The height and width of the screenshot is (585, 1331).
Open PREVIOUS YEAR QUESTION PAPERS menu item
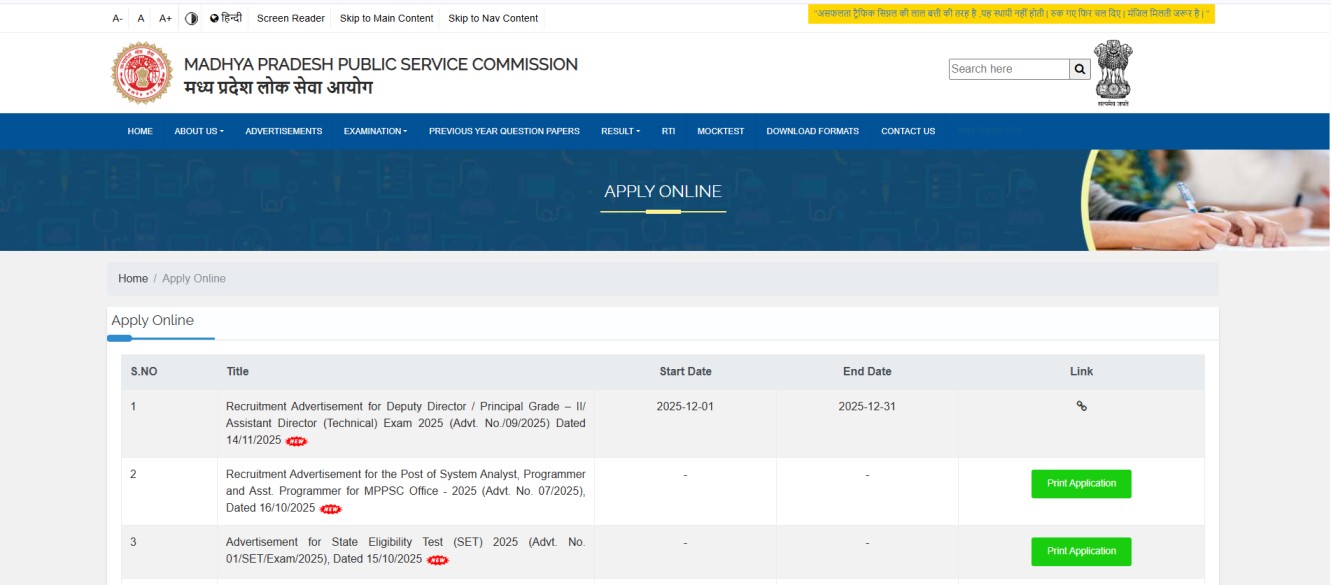504,130
